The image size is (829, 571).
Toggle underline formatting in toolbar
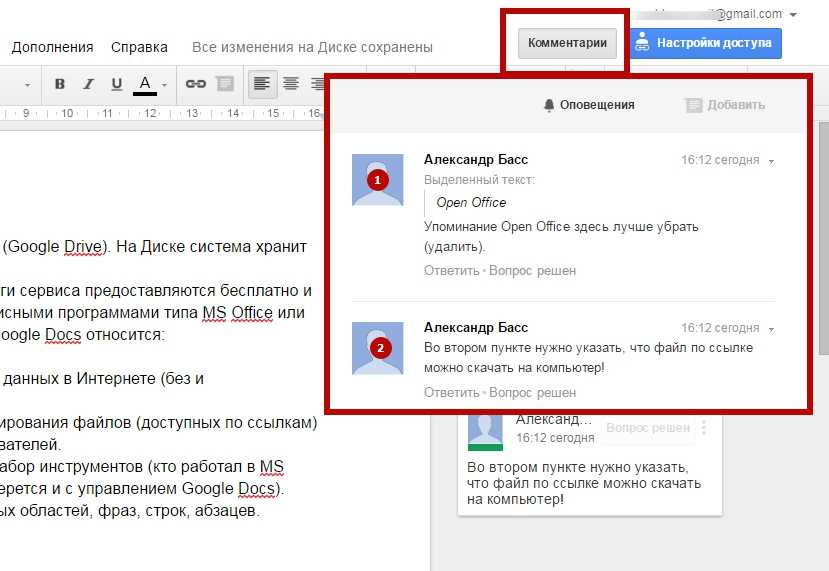(x=116, y=84)
